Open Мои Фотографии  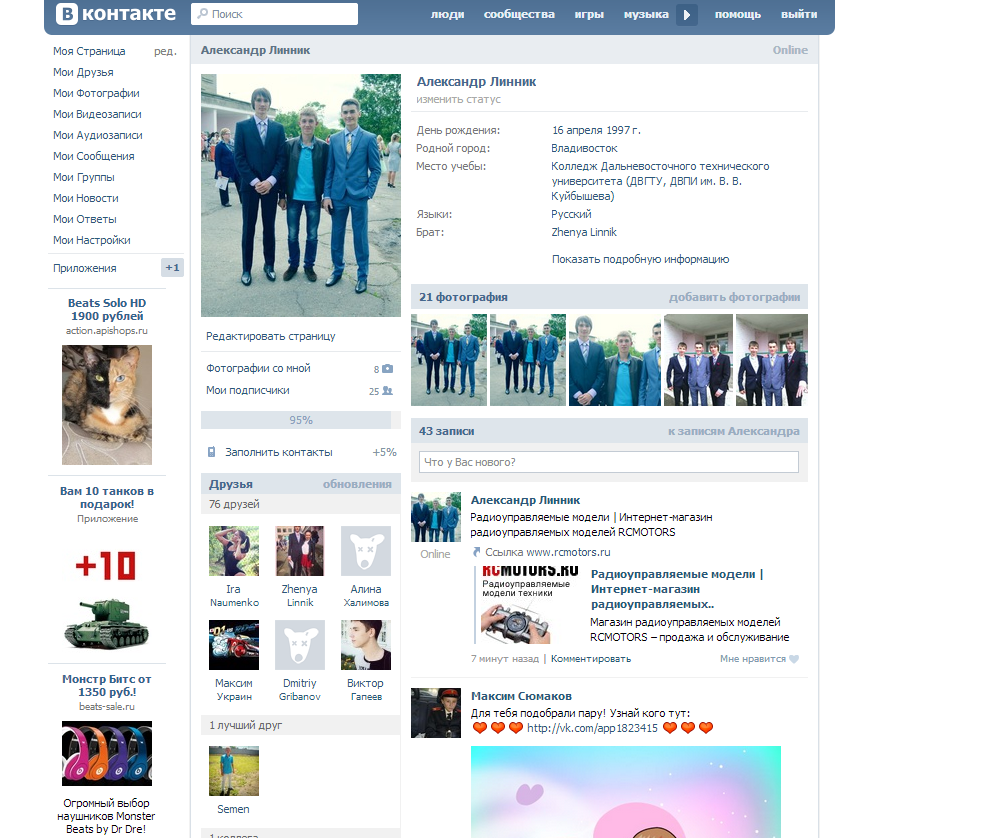pyautogui.click(x=96, y=93)
